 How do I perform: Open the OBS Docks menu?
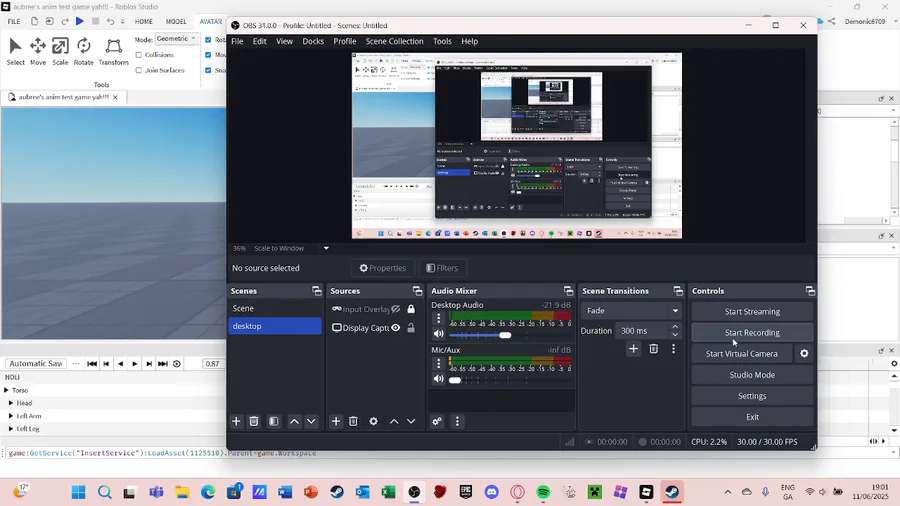coord(313,41)
